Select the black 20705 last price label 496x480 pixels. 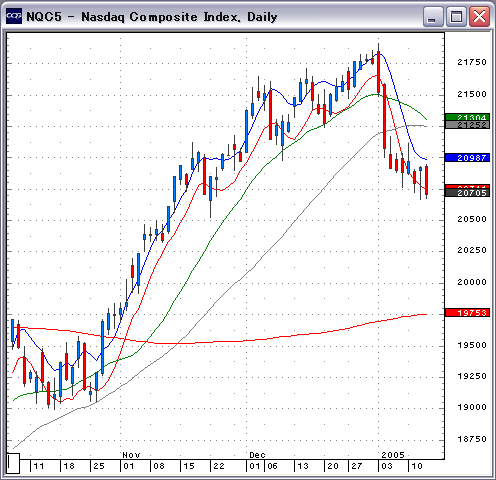(x=467, y=193)
